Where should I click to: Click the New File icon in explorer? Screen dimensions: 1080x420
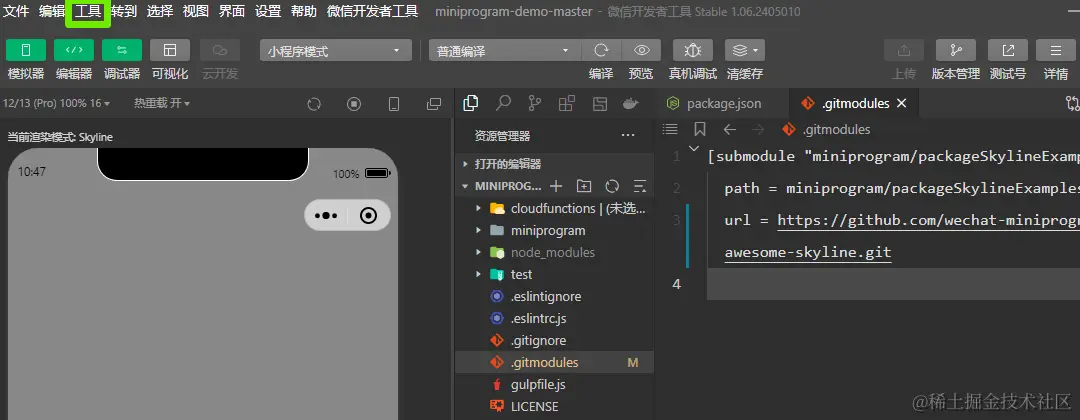[555, 186]
